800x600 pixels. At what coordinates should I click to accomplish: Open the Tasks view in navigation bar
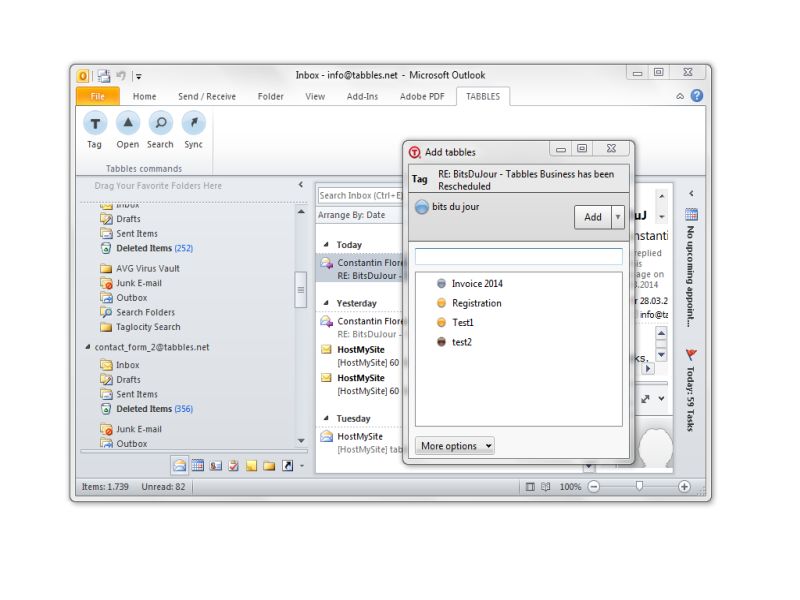click(233, 465)
